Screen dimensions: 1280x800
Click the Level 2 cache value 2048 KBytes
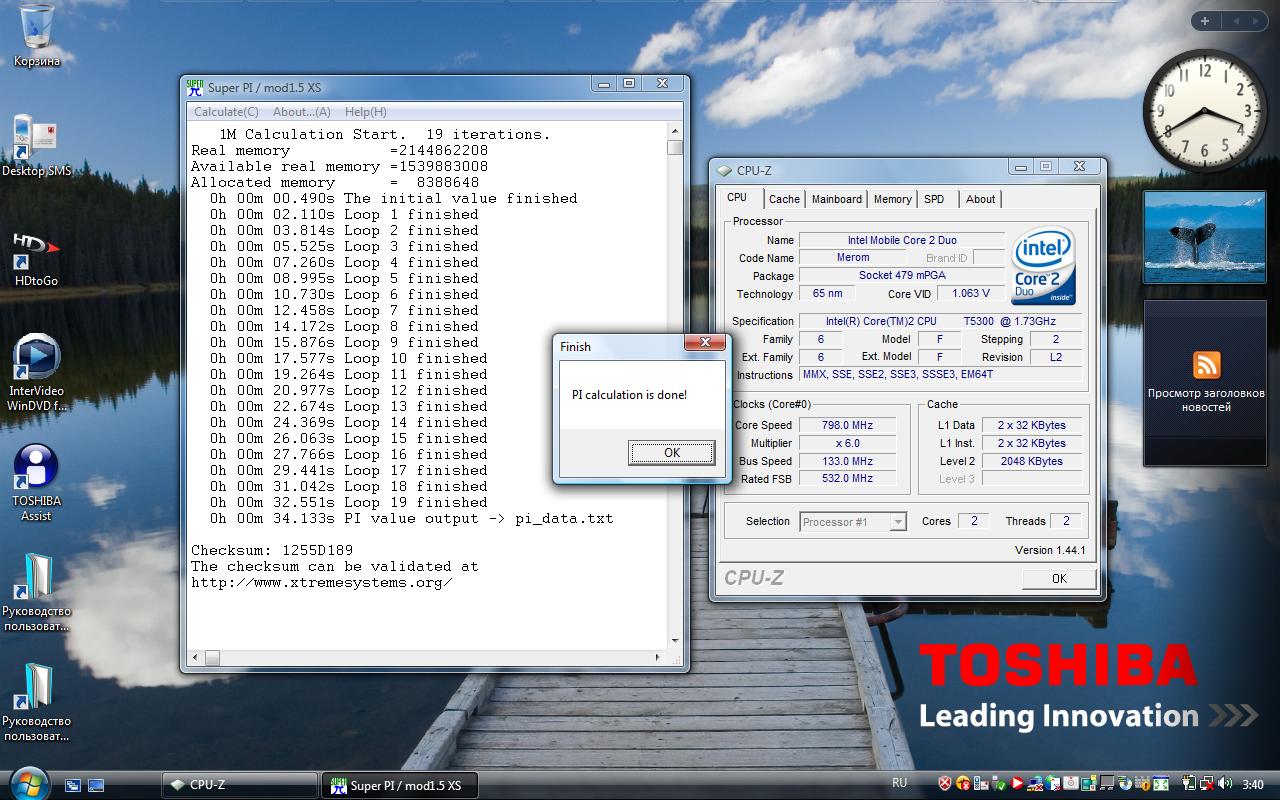point(1032,461)
